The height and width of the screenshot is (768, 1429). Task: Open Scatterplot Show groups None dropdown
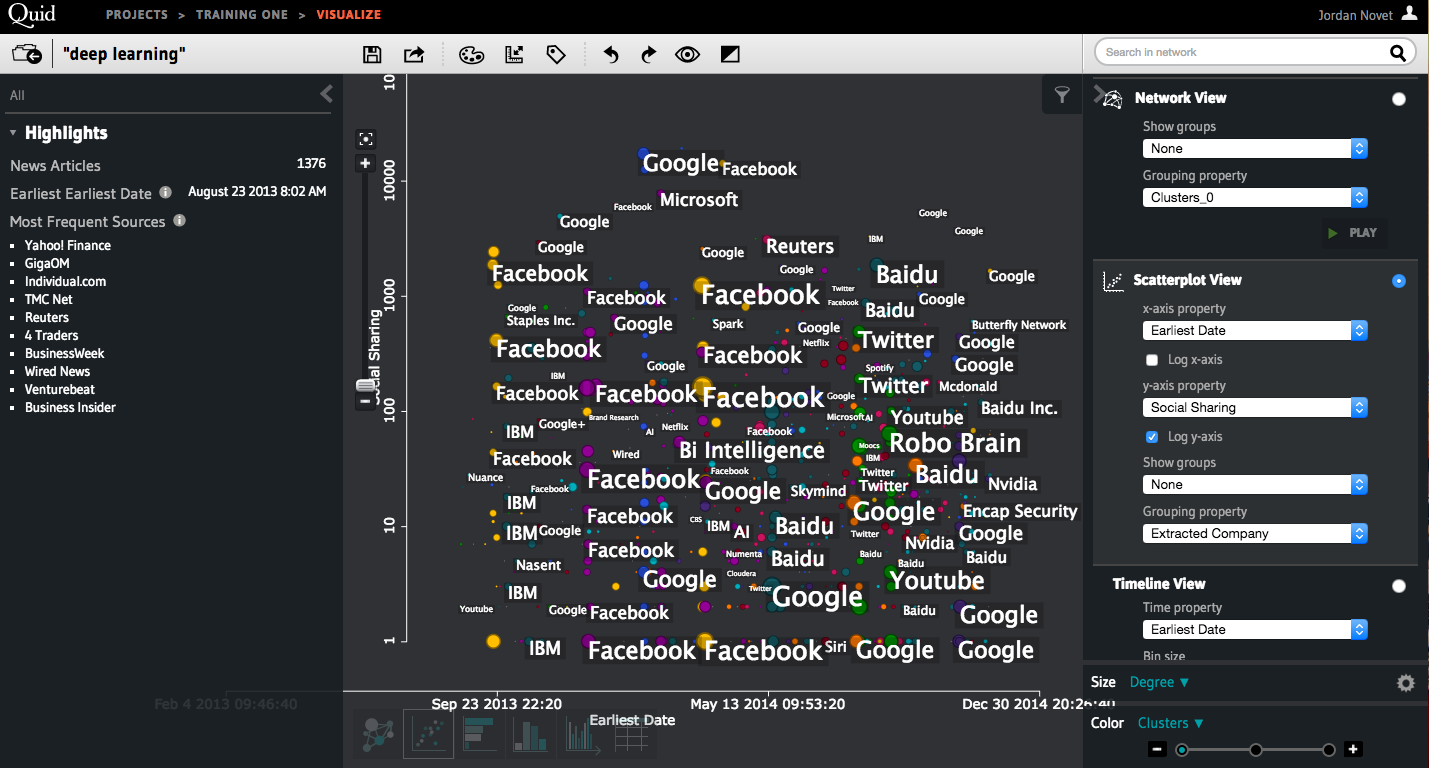(1255, 484)
